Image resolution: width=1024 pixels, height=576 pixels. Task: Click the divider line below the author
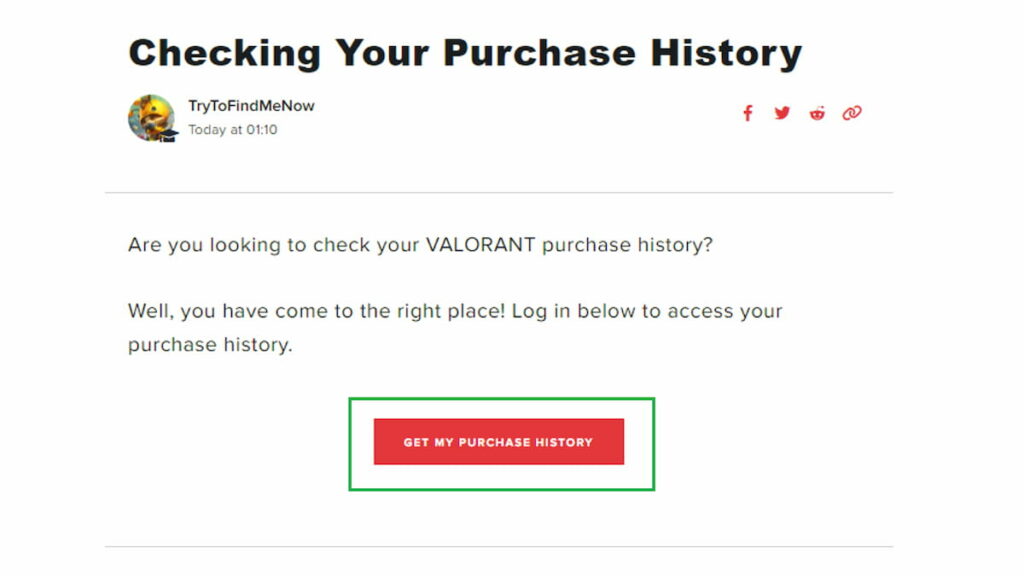[499, 193]
